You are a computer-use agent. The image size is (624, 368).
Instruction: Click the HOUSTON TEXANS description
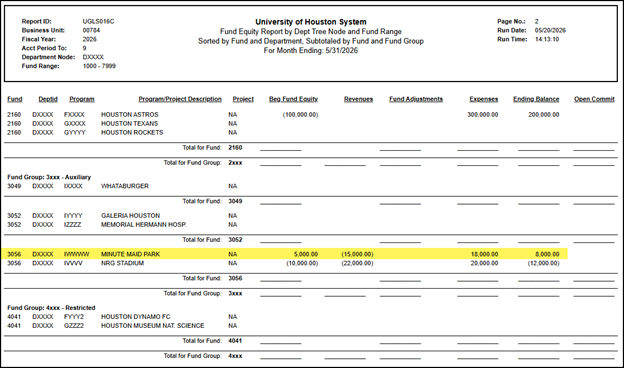(130, 124)
